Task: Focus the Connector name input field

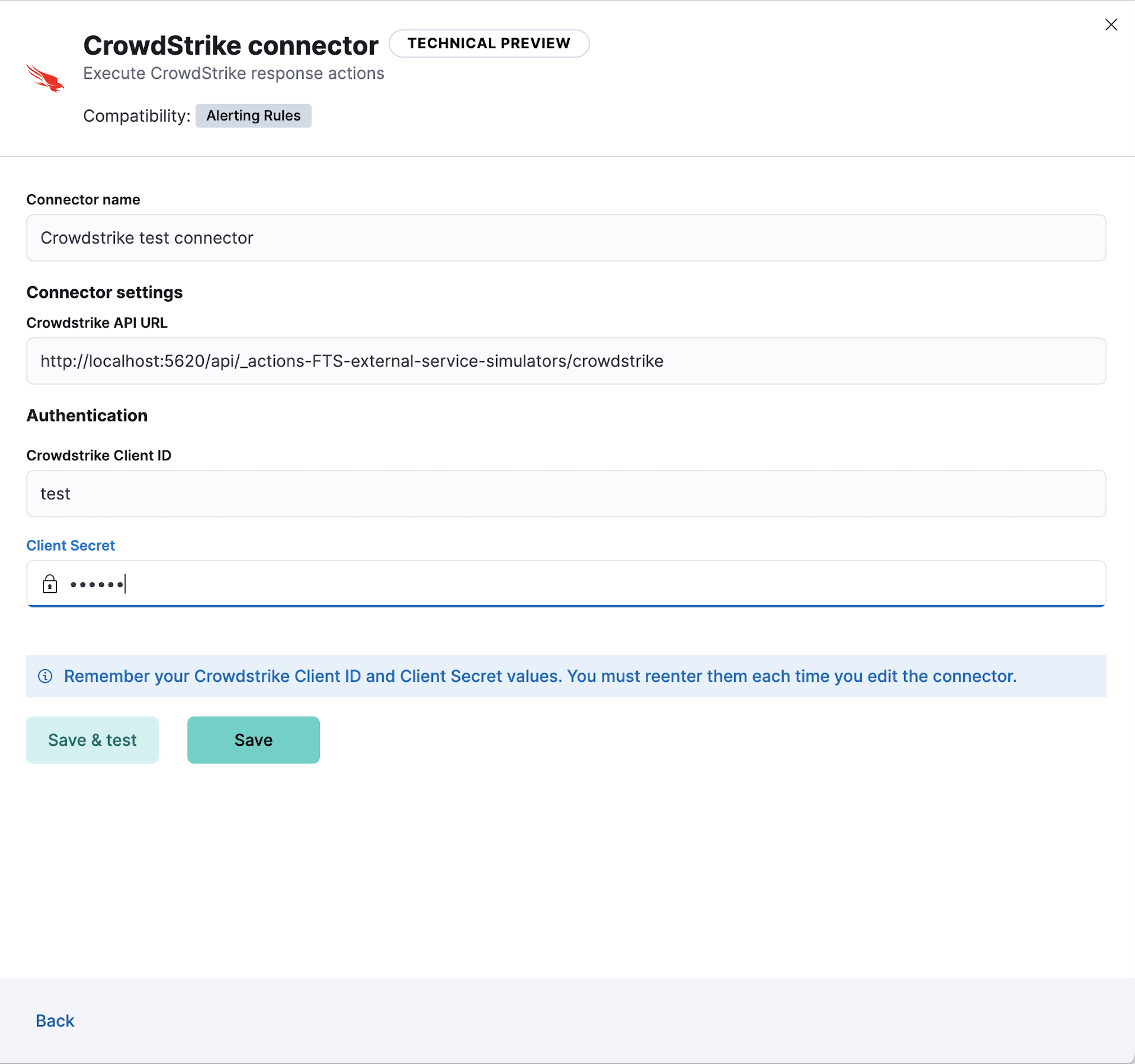Action: pyautogui.click(x=566, y=238)
